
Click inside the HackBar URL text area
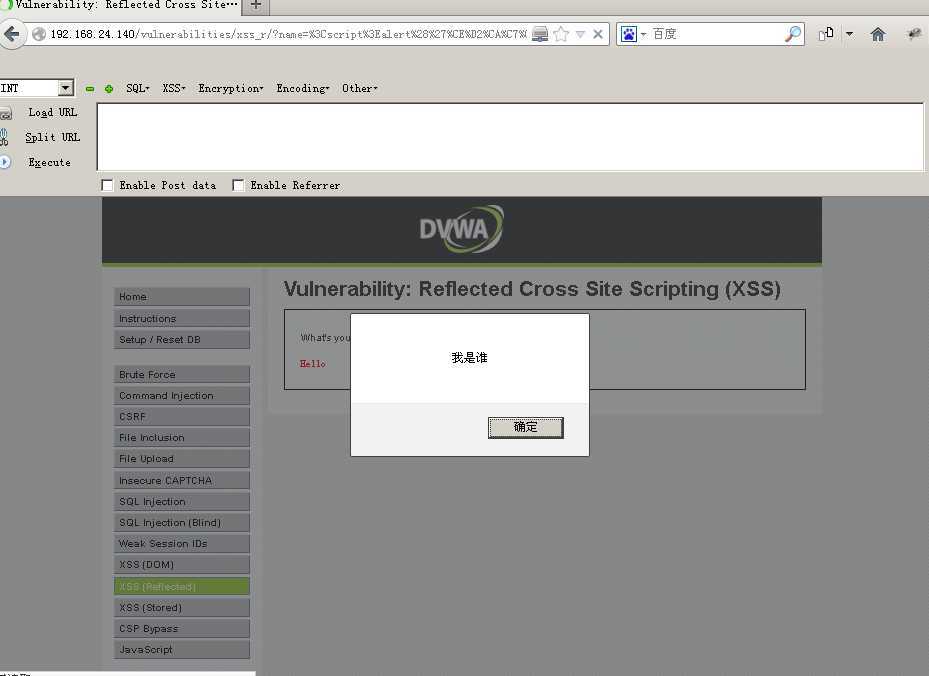tap(510, 137)
